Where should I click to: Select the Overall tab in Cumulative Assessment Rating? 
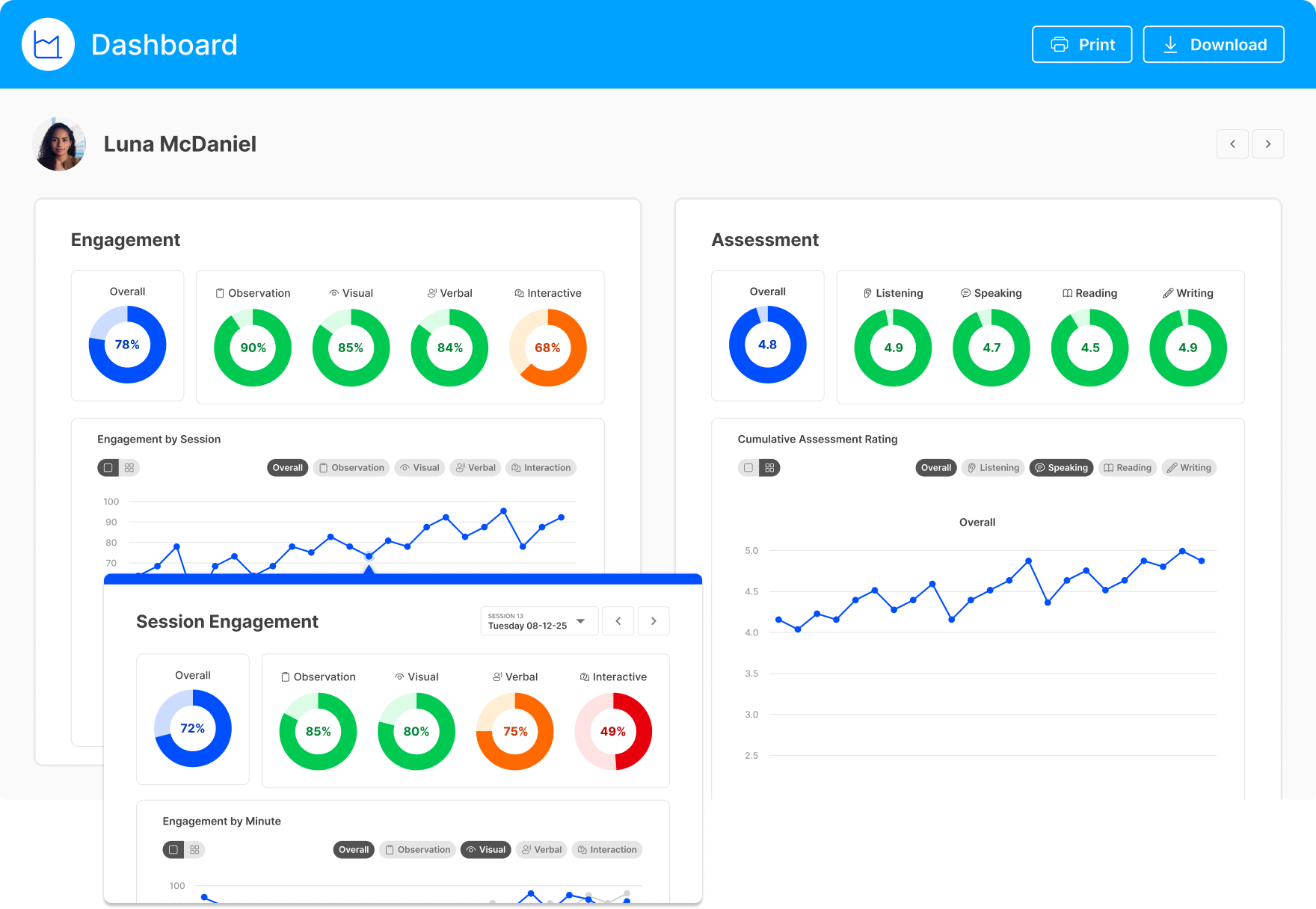tap(935, 467)
